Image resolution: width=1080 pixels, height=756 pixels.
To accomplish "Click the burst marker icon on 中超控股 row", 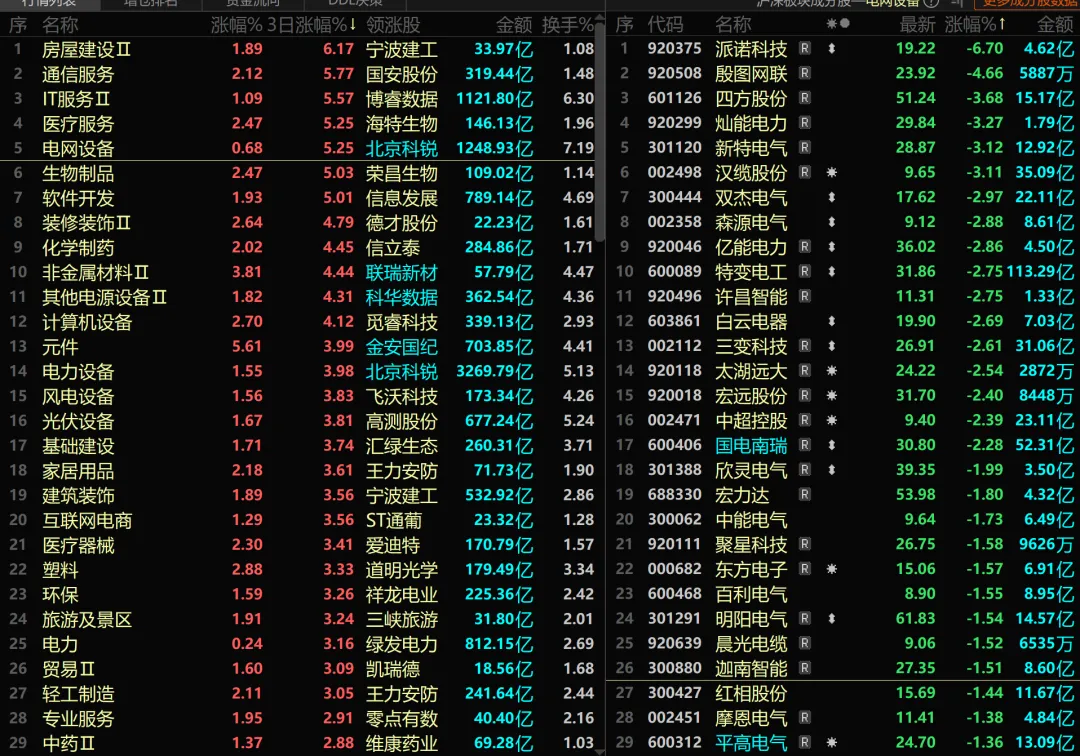I will (x=831, y=420).
